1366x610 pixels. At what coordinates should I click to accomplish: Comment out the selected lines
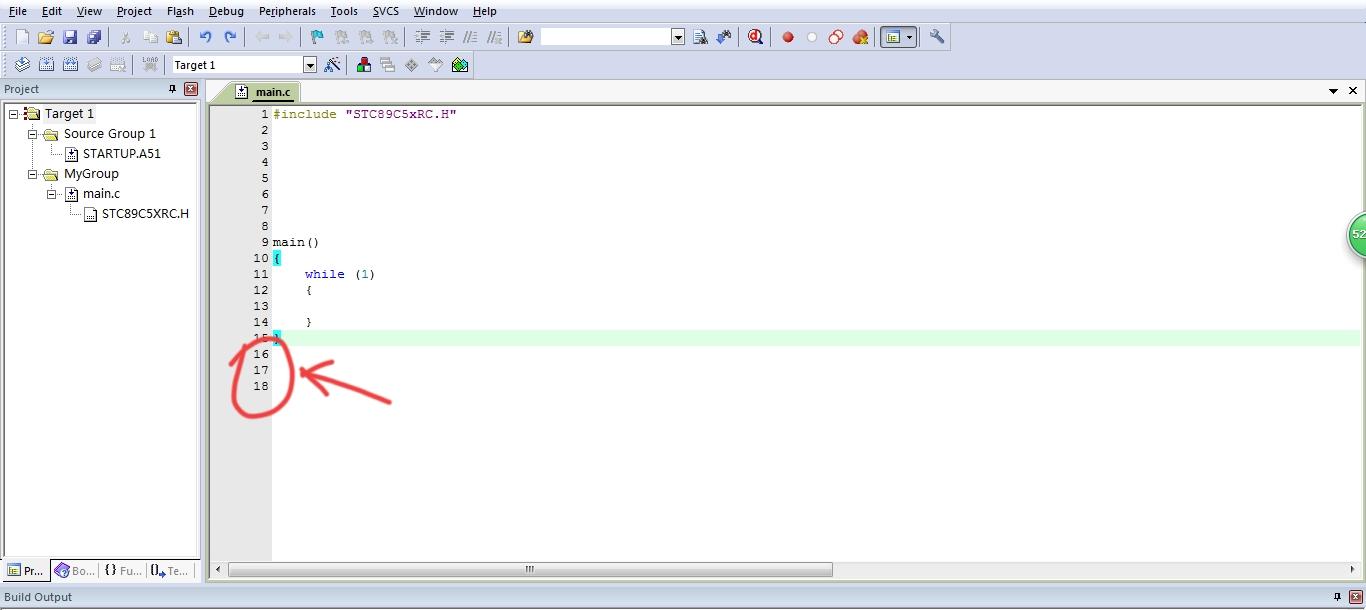[x=470, y=37]
